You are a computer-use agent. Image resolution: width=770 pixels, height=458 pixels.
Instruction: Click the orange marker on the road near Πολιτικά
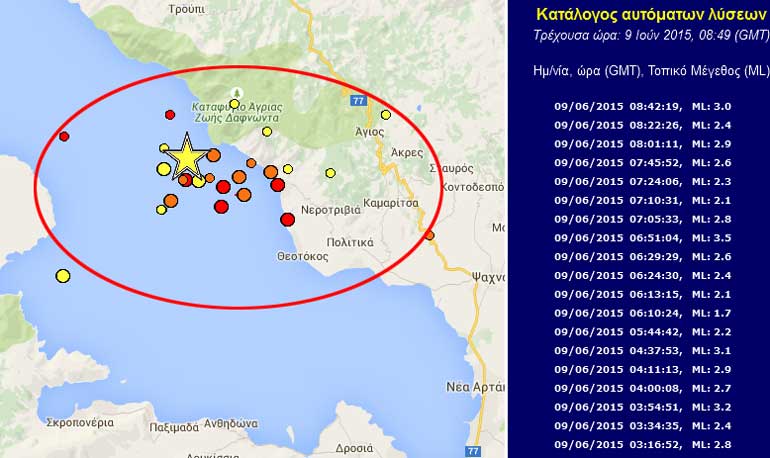pyautogui.click(x=429, y=236)
